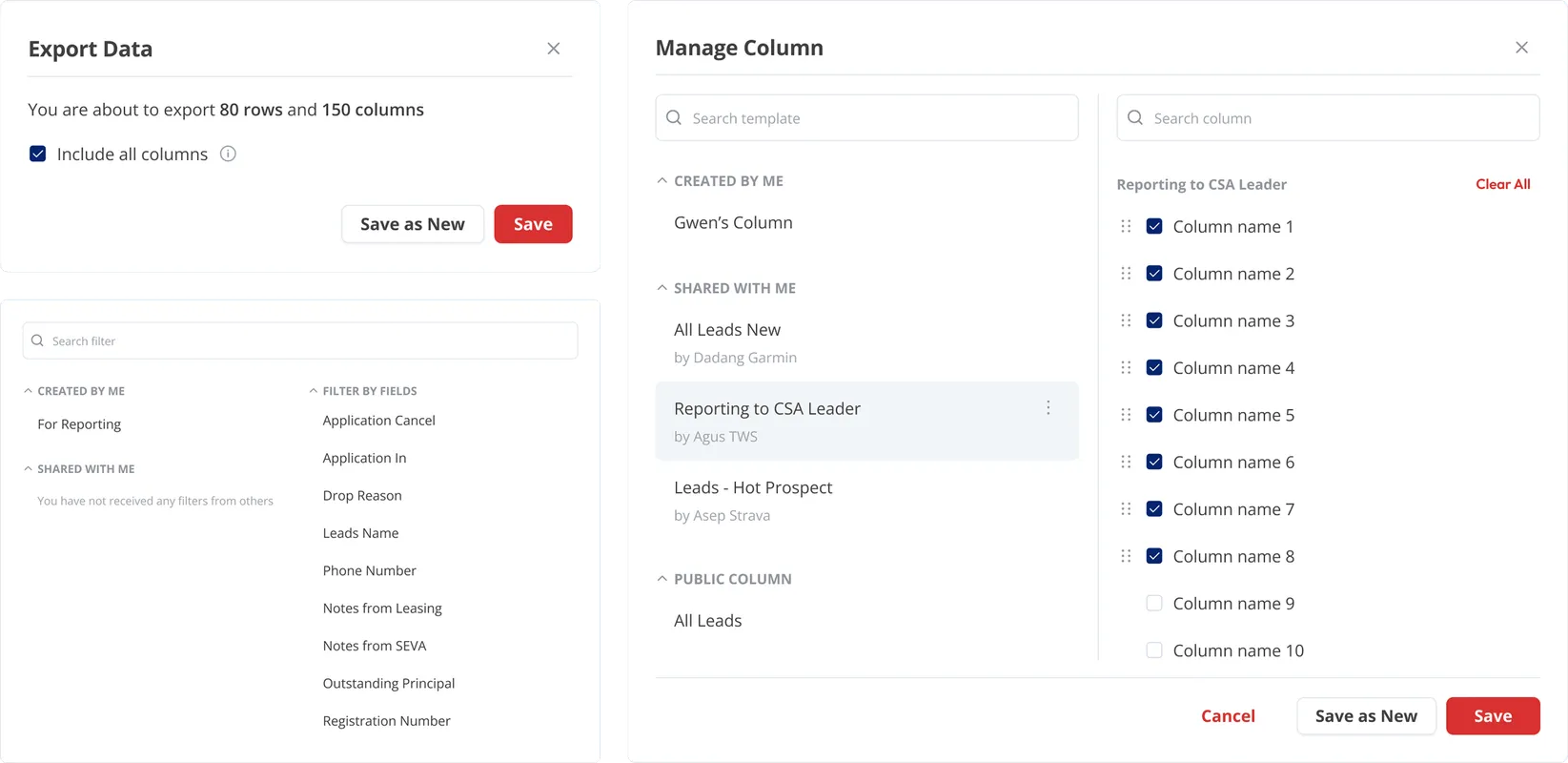Choose Application In filter field
The image size is (1568, 763).
click(364, 458)
